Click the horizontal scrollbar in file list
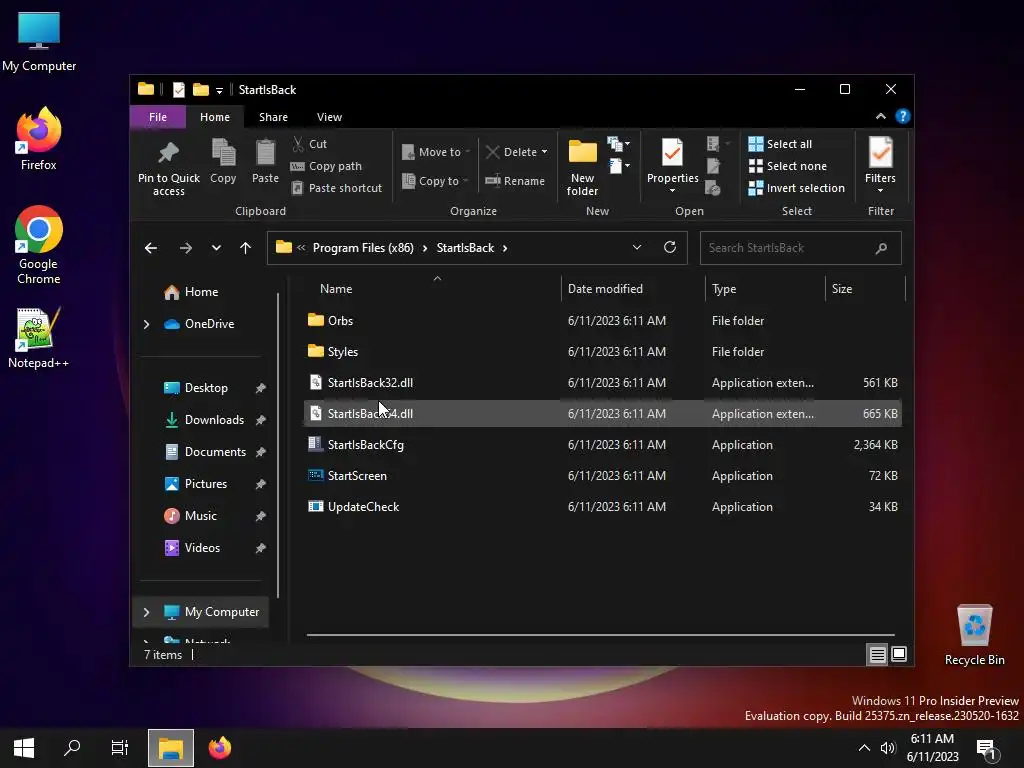 (x=600, y=635)
